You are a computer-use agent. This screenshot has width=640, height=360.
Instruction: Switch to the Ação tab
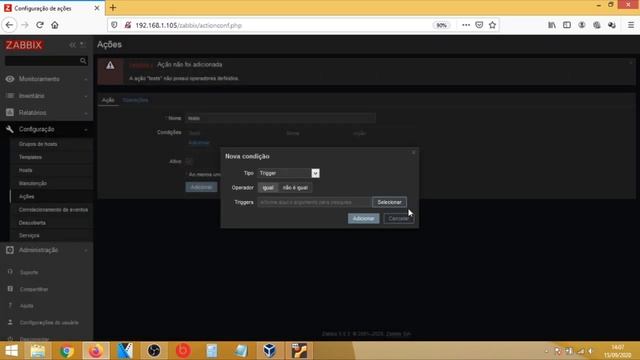[x=108, y=100]
